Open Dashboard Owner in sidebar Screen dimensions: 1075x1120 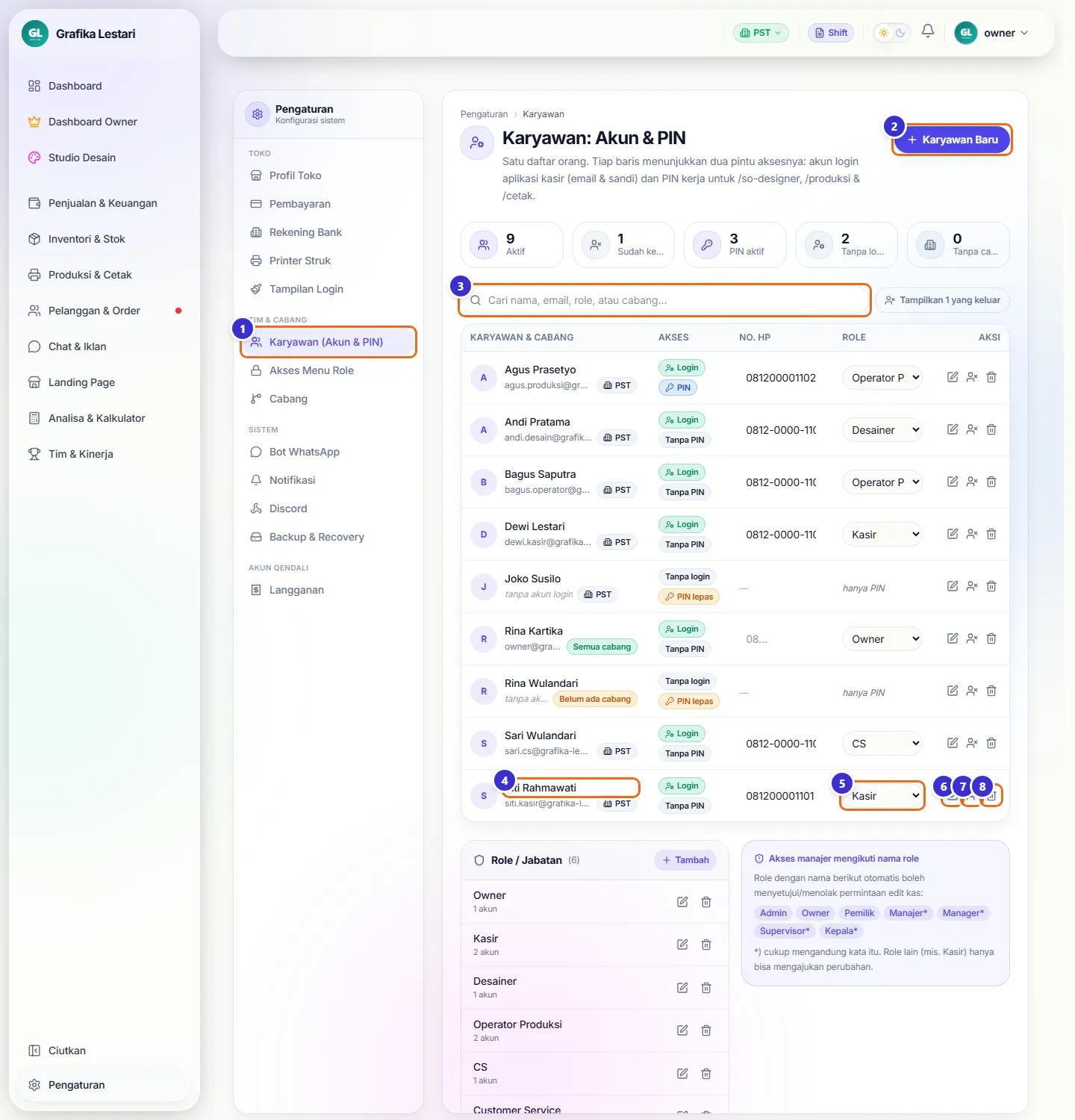coord(105,122)
